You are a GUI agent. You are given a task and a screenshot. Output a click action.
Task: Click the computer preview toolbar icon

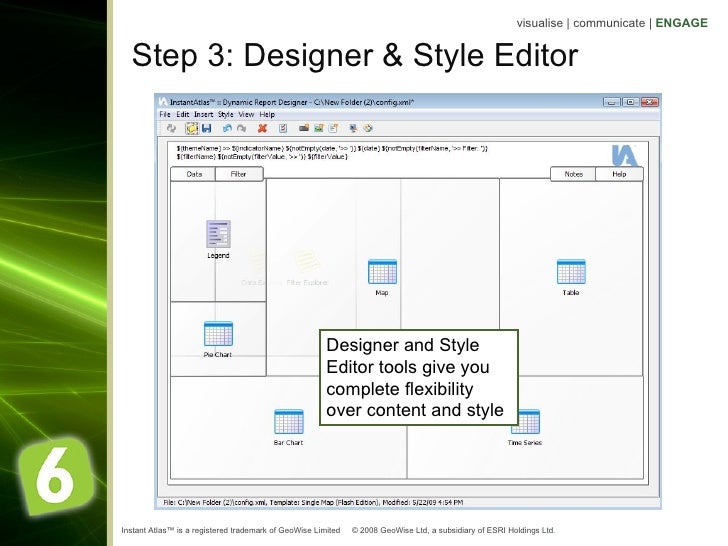[353, 128]
